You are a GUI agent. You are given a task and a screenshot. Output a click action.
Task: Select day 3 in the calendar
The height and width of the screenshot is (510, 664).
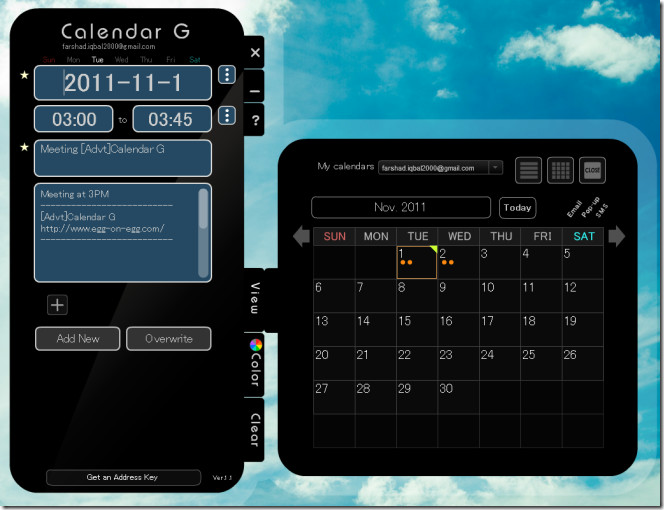tap(500, 262)
